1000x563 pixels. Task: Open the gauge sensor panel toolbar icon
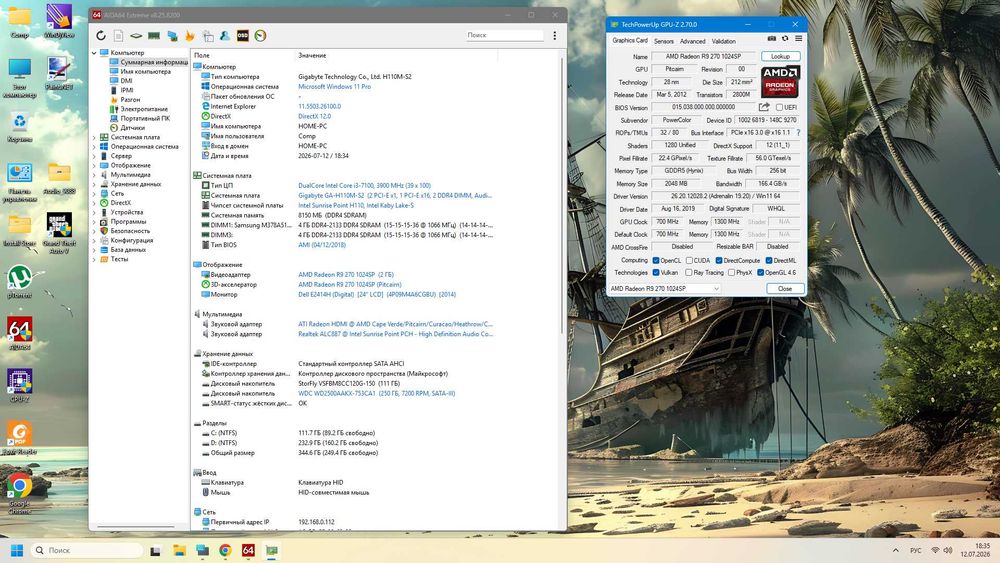pyautogui.click(x=260, y=36)
